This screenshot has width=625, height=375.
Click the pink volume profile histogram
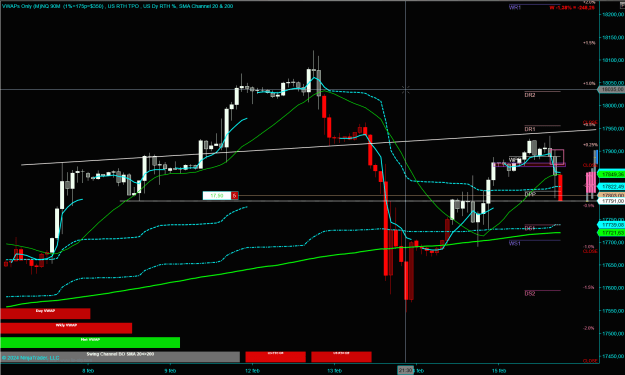tap(591, 182)
